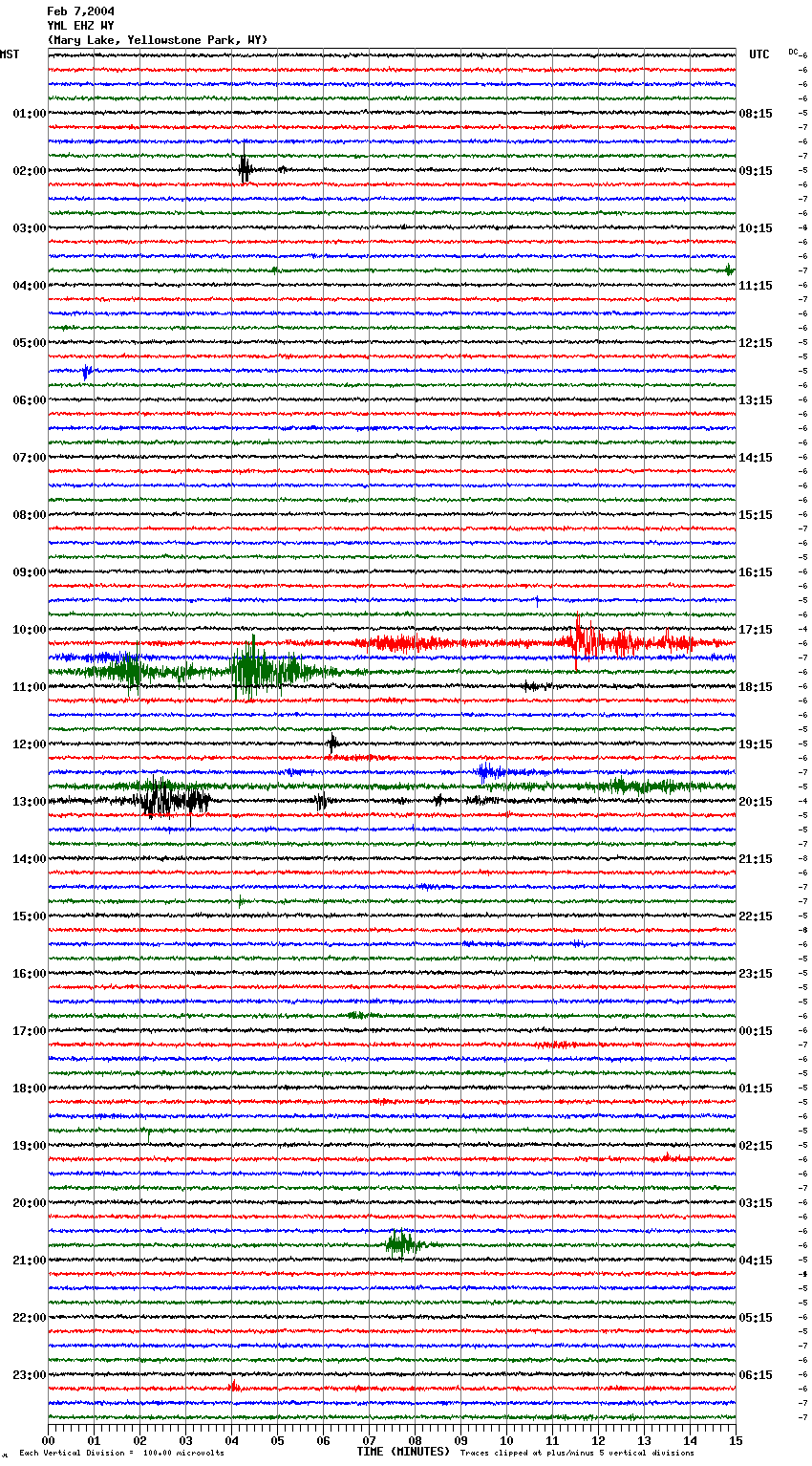Click the 'DC' offset column header
This screenshot has height=1466, width=812.
pos(793,52)
